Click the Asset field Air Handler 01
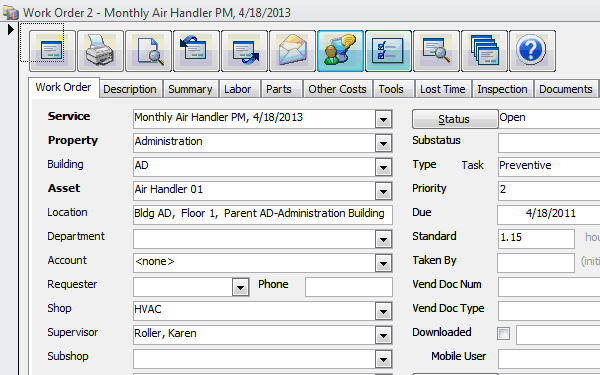This screenshot has height=375, width=600. (x=254, y=191)
